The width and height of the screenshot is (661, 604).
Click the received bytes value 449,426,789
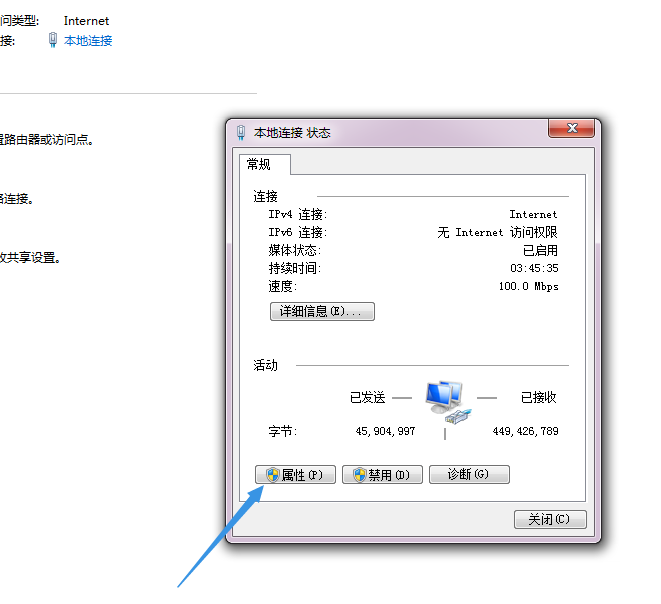pos(525,432)
